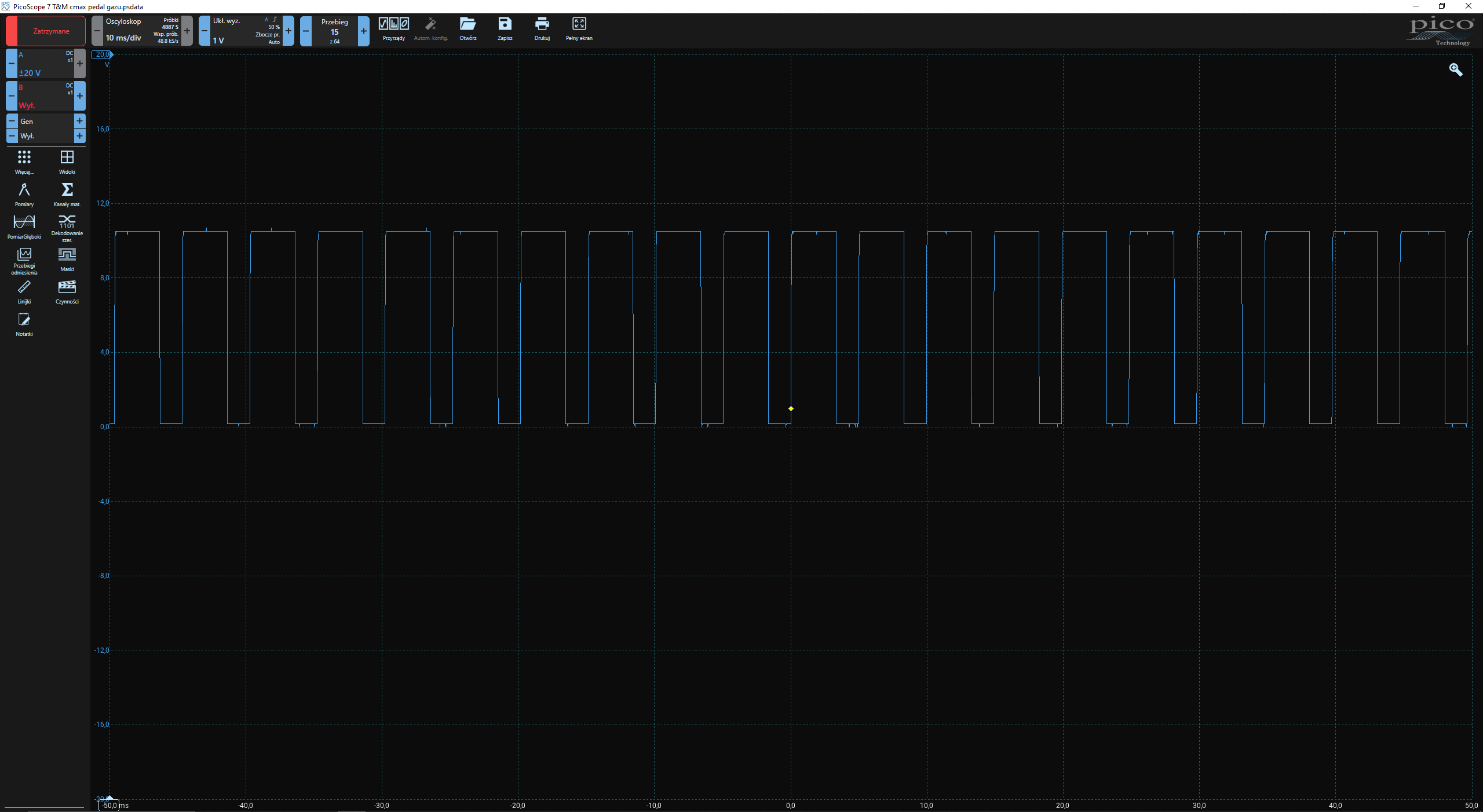Open Oscyloskop timebase 10 ms/div settings

tap(141, 31)
